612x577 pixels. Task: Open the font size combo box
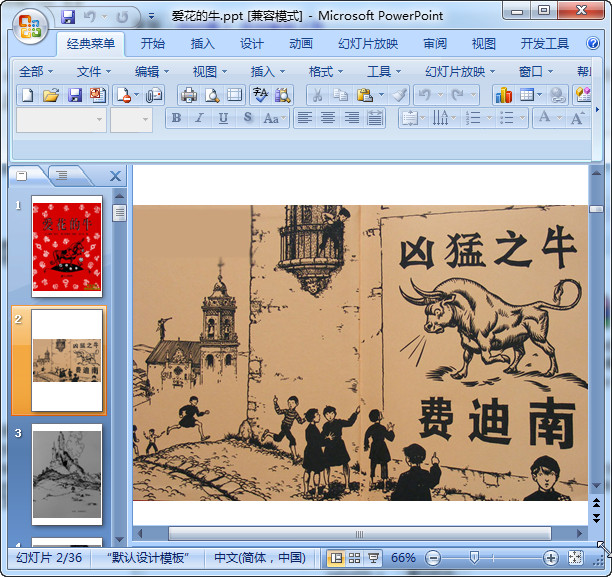[131, 119]
